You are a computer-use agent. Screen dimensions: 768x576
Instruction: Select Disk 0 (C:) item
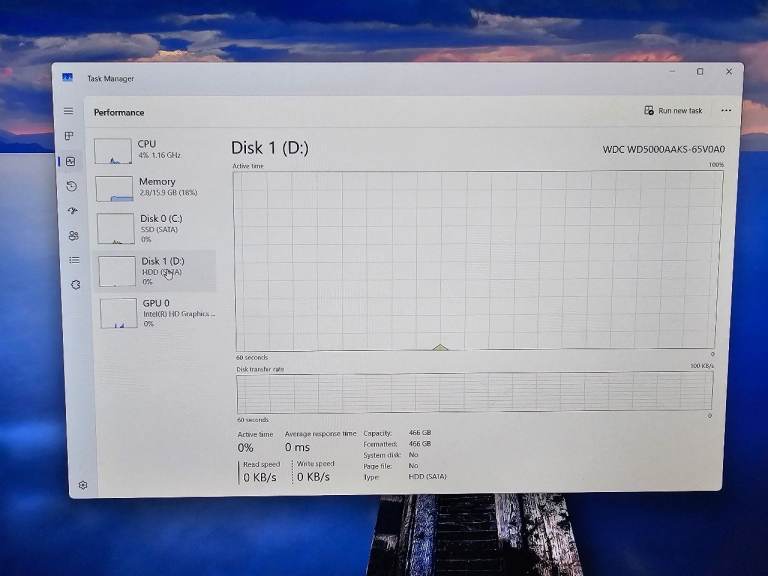(154, 228)
